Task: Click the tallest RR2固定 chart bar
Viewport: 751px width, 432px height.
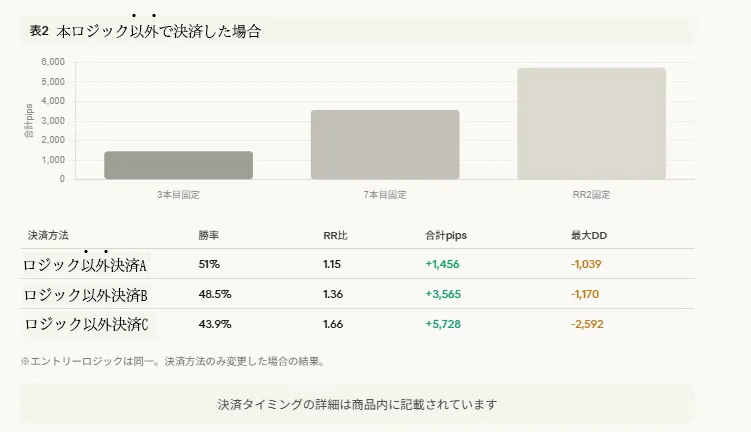Action: click(592, 123)
